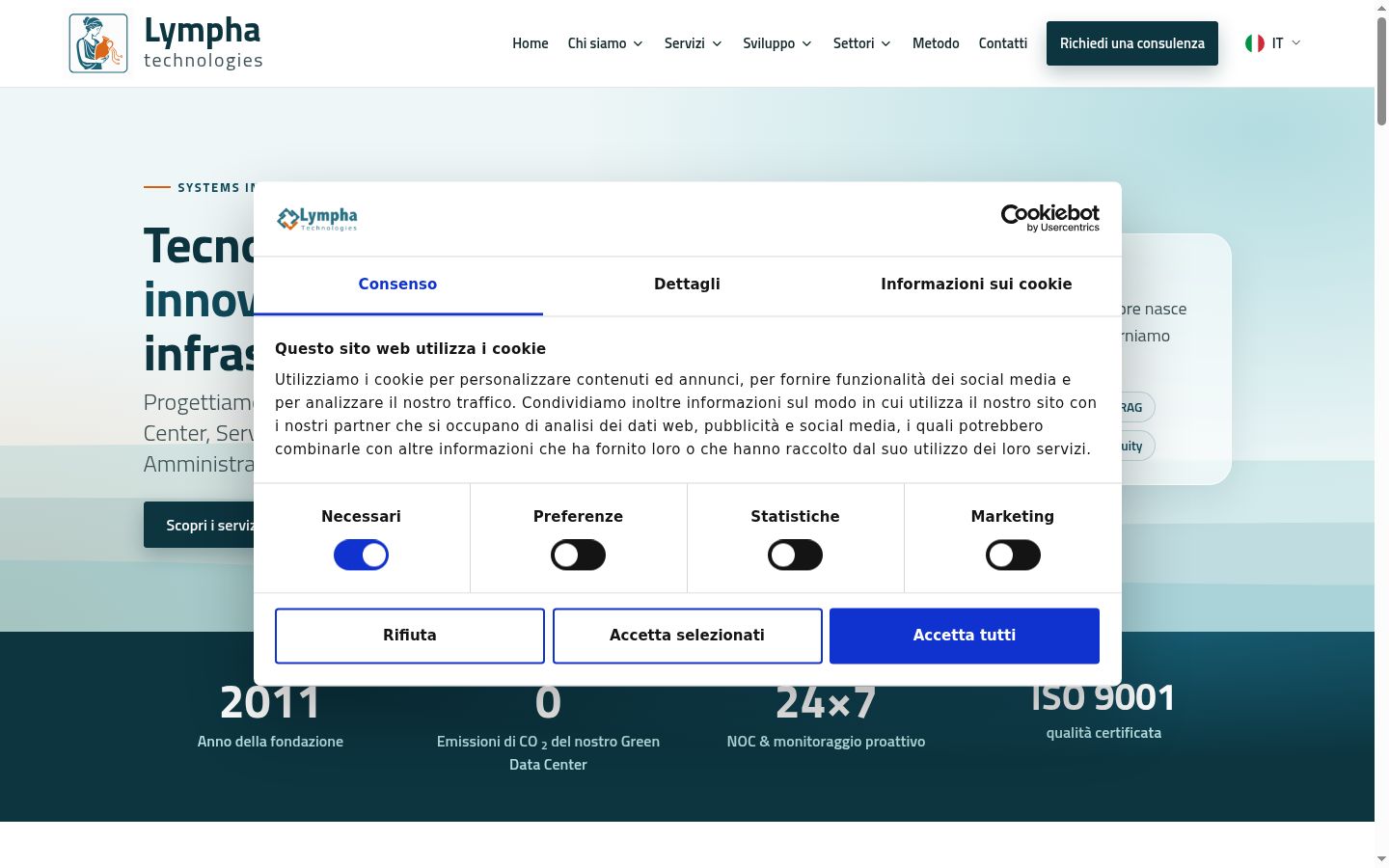Click the Lympha technologies logo icon
This screenshot has height=868, width=1389.
click(98, 43)
